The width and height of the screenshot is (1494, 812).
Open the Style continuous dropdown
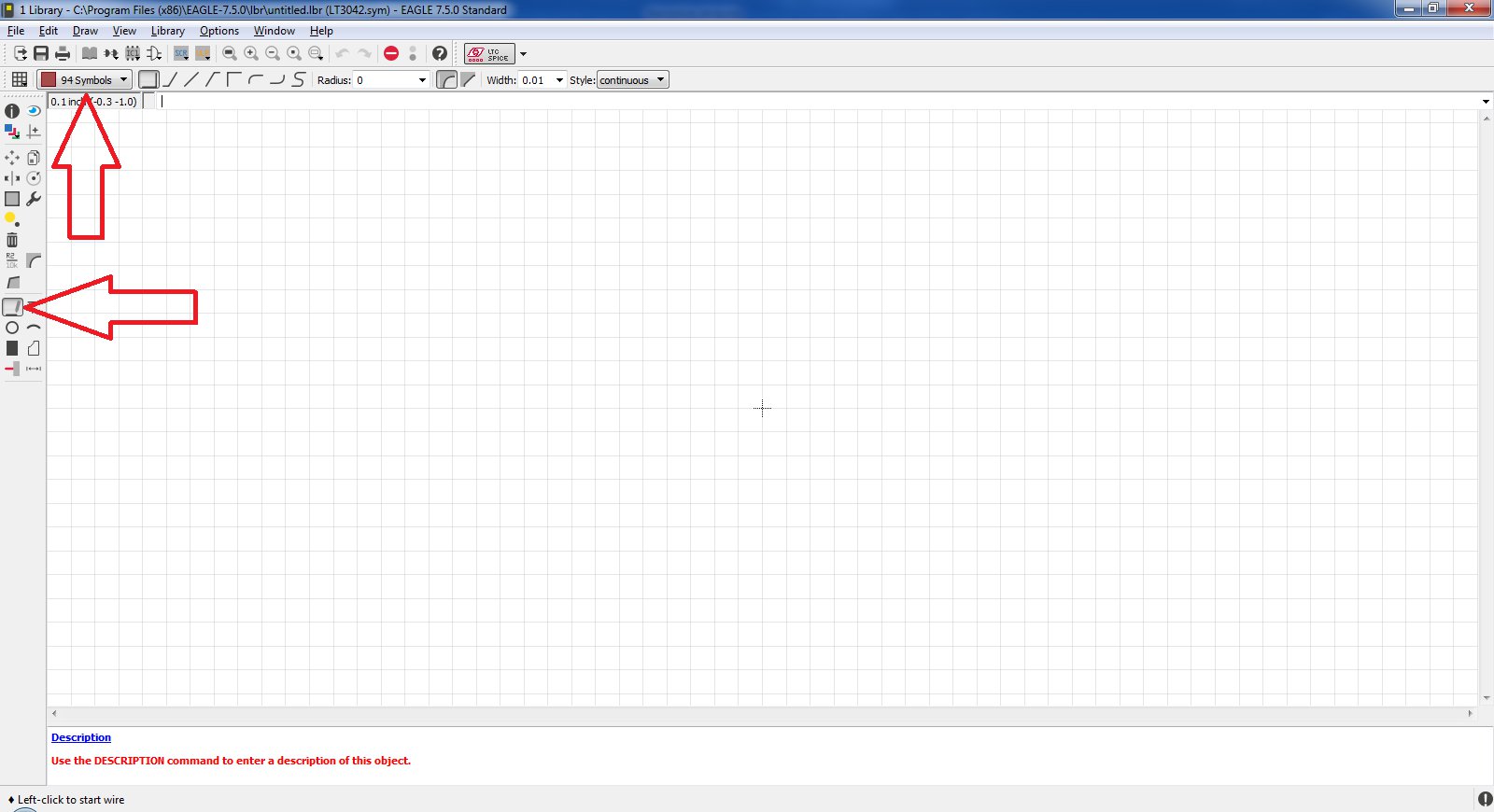[633, 79]
